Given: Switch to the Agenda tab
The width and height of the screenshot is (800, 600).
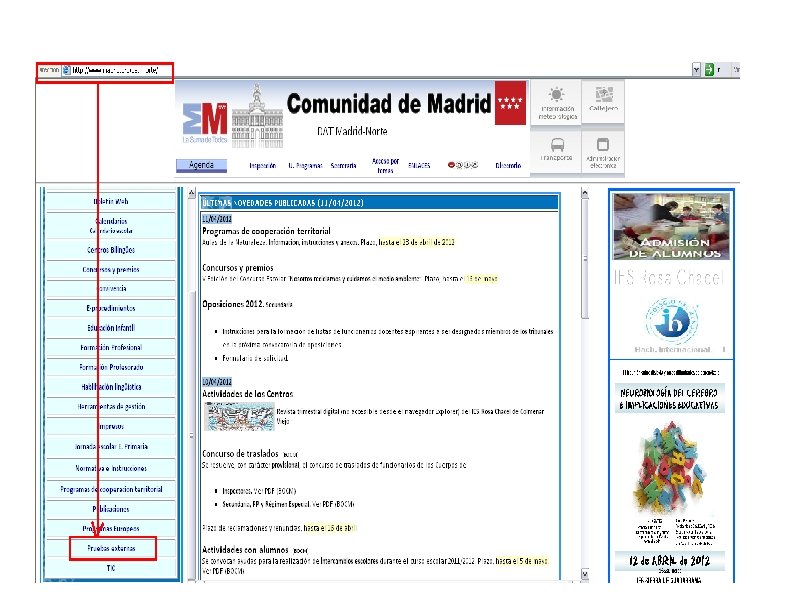Looking at the screenshot, I should (204, 163).
